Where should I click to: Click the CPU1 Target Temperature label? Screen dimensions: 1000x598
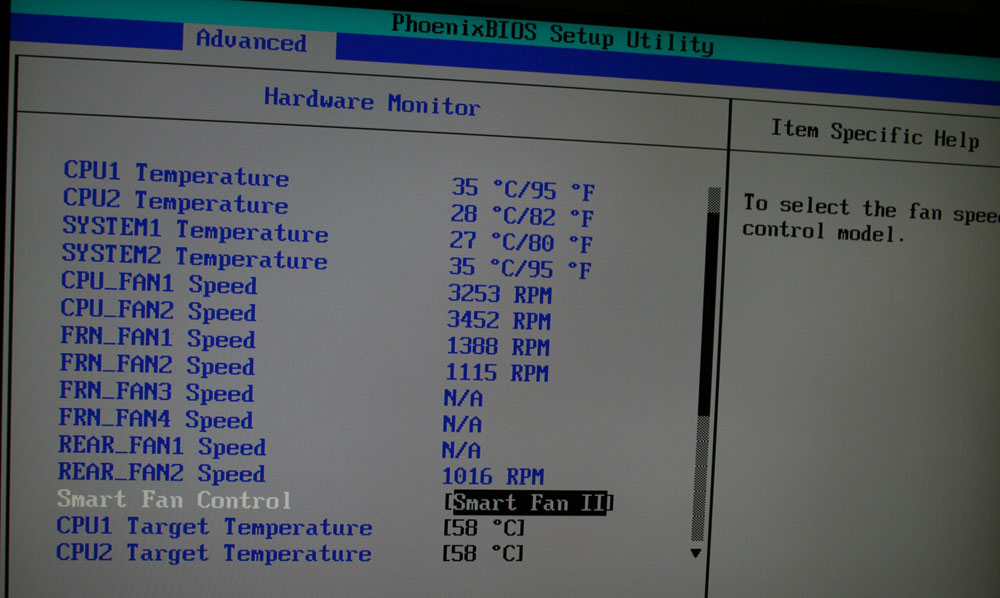(x=214, y=527)
